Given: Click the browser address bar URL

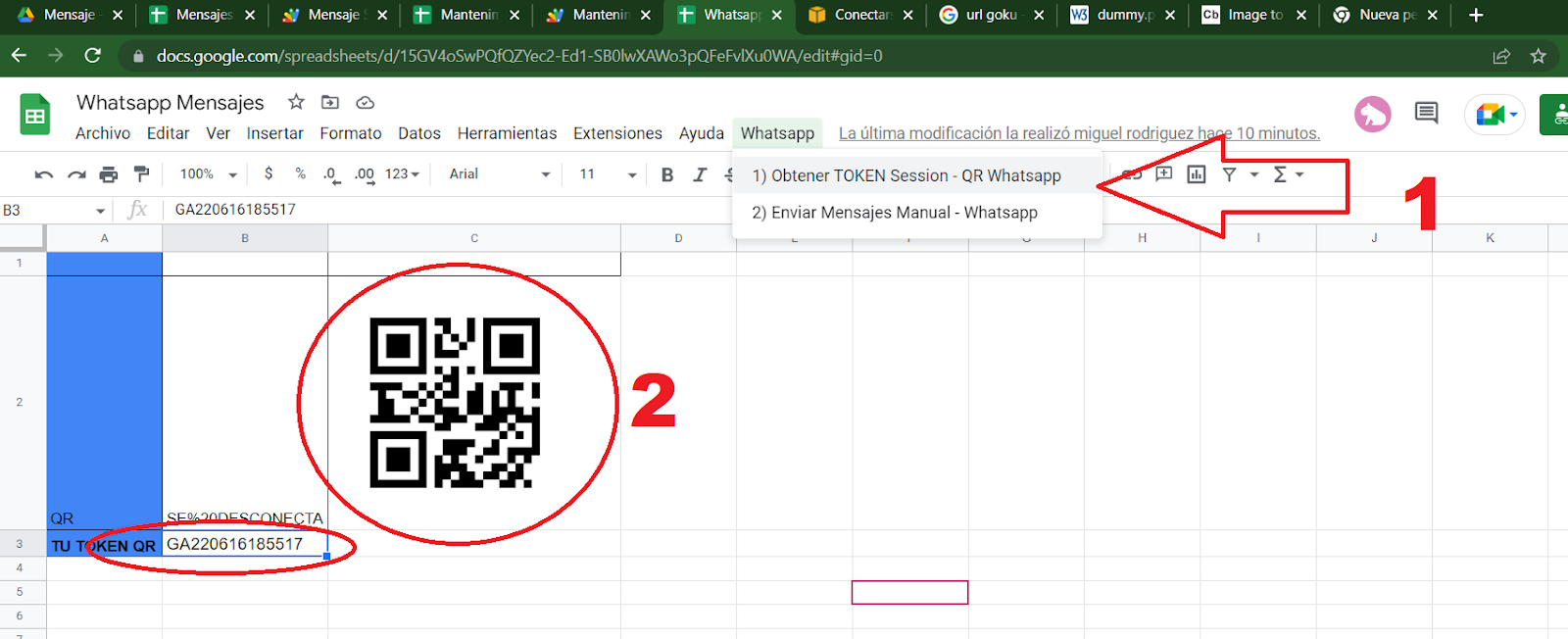Looking at the screenshot, I should pyautogui.click(x=519, y=56).
